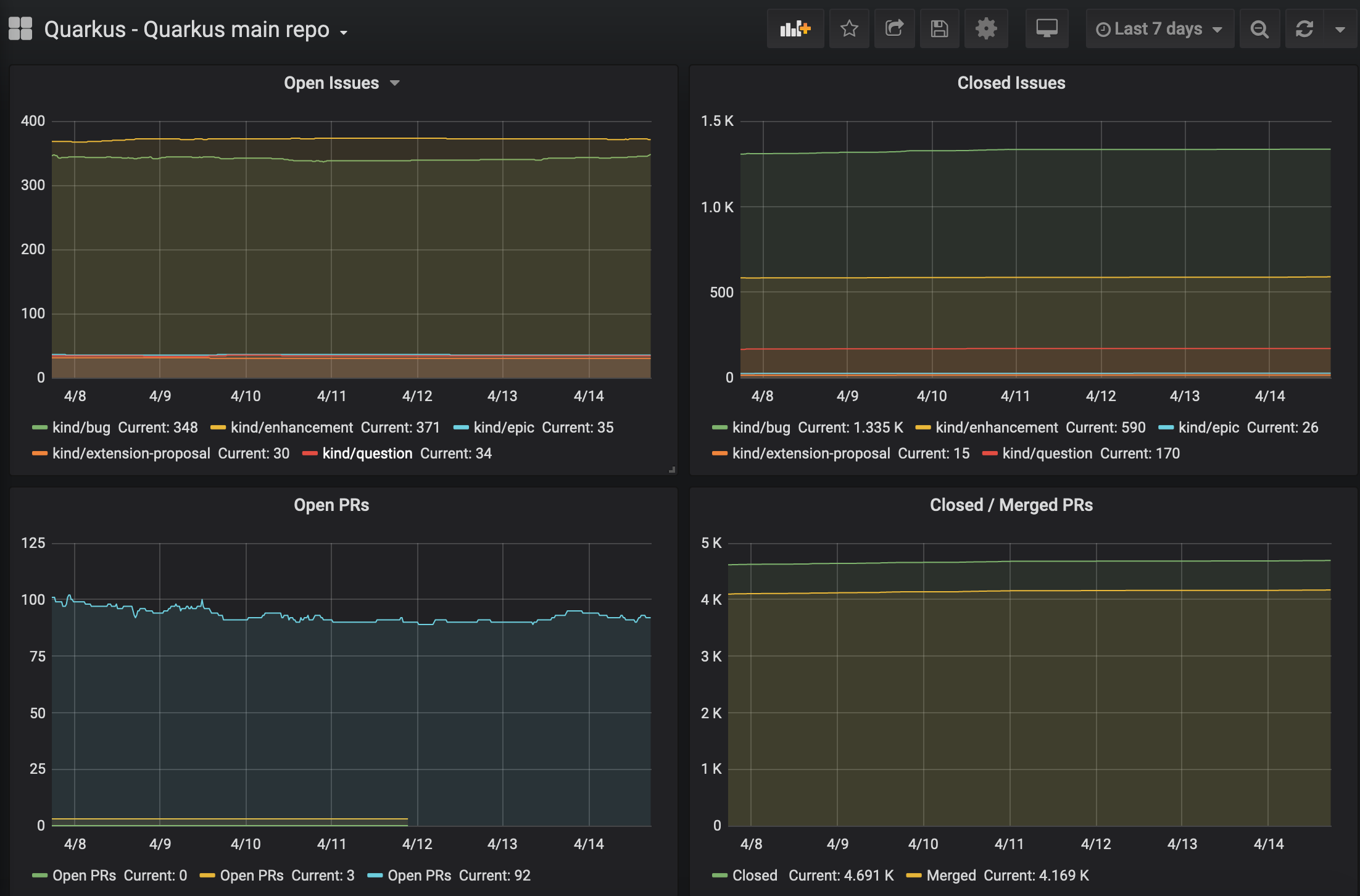Share the dashboard via share icon

tap(894, 28)
